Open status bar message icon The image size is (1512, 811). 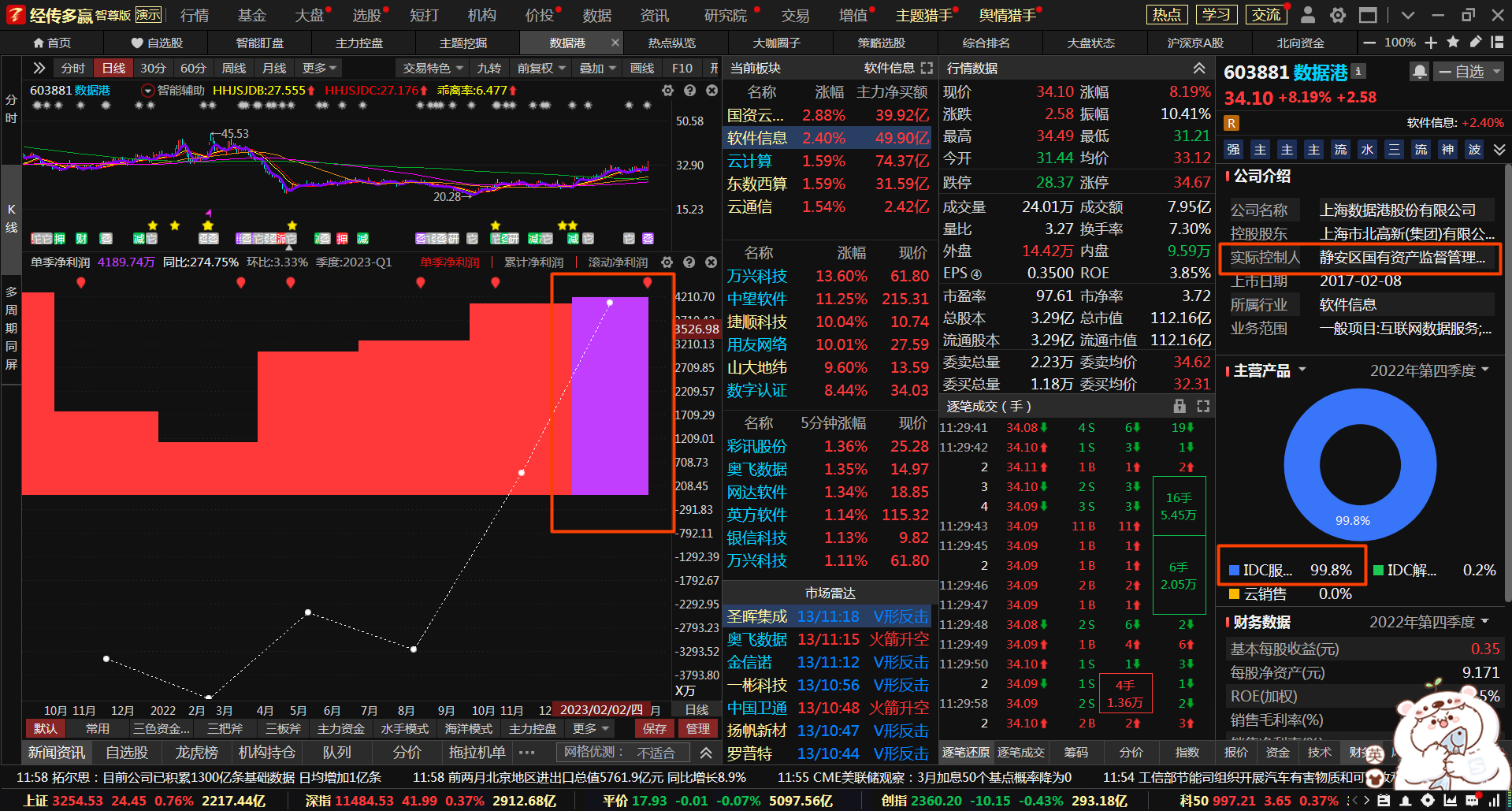tap(1472, 801)
